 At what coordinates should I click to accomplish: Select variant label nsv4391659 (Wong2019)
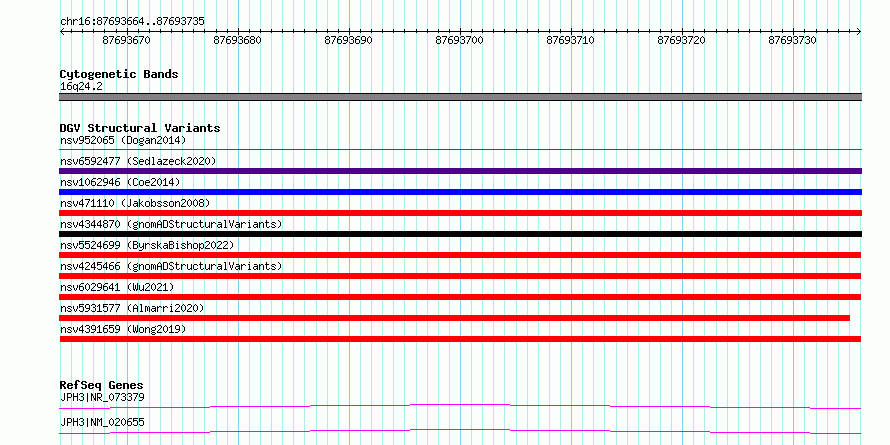(123, 329)
